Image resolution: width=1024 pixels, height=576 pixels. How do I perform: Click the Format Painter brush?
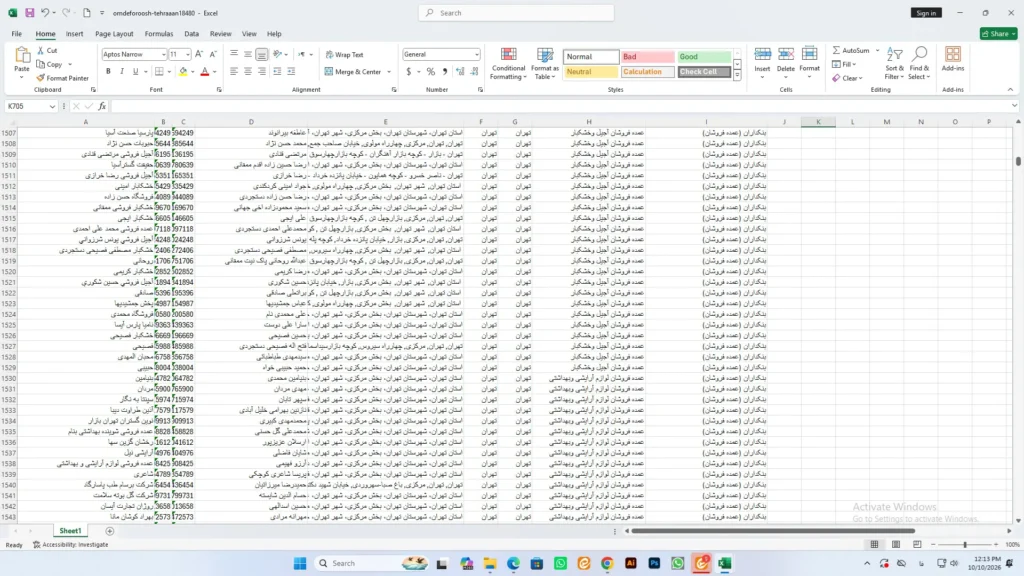tap(40, 78)
